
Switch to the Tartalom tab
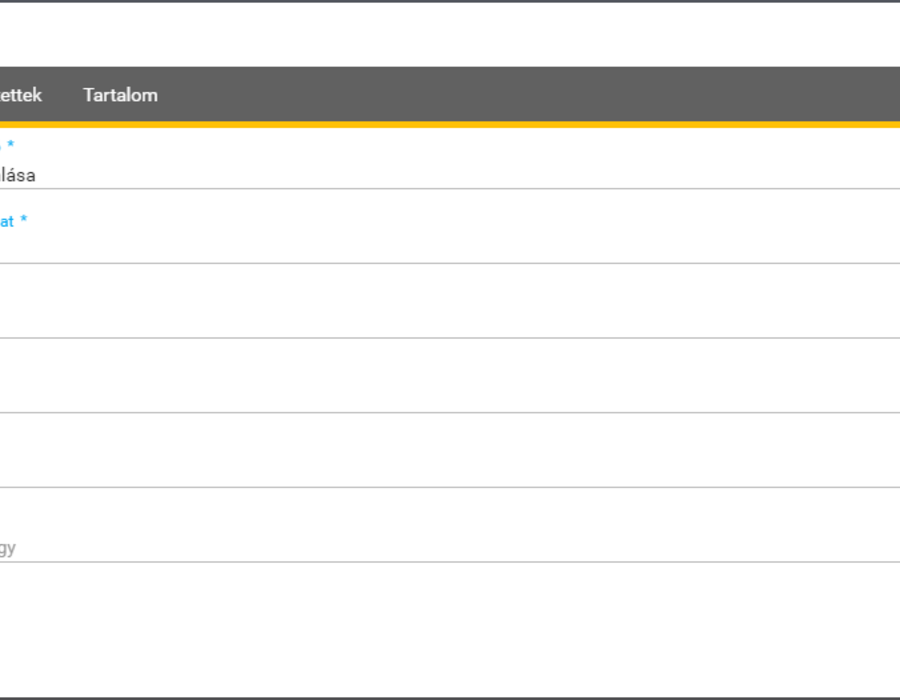[120, 95]
